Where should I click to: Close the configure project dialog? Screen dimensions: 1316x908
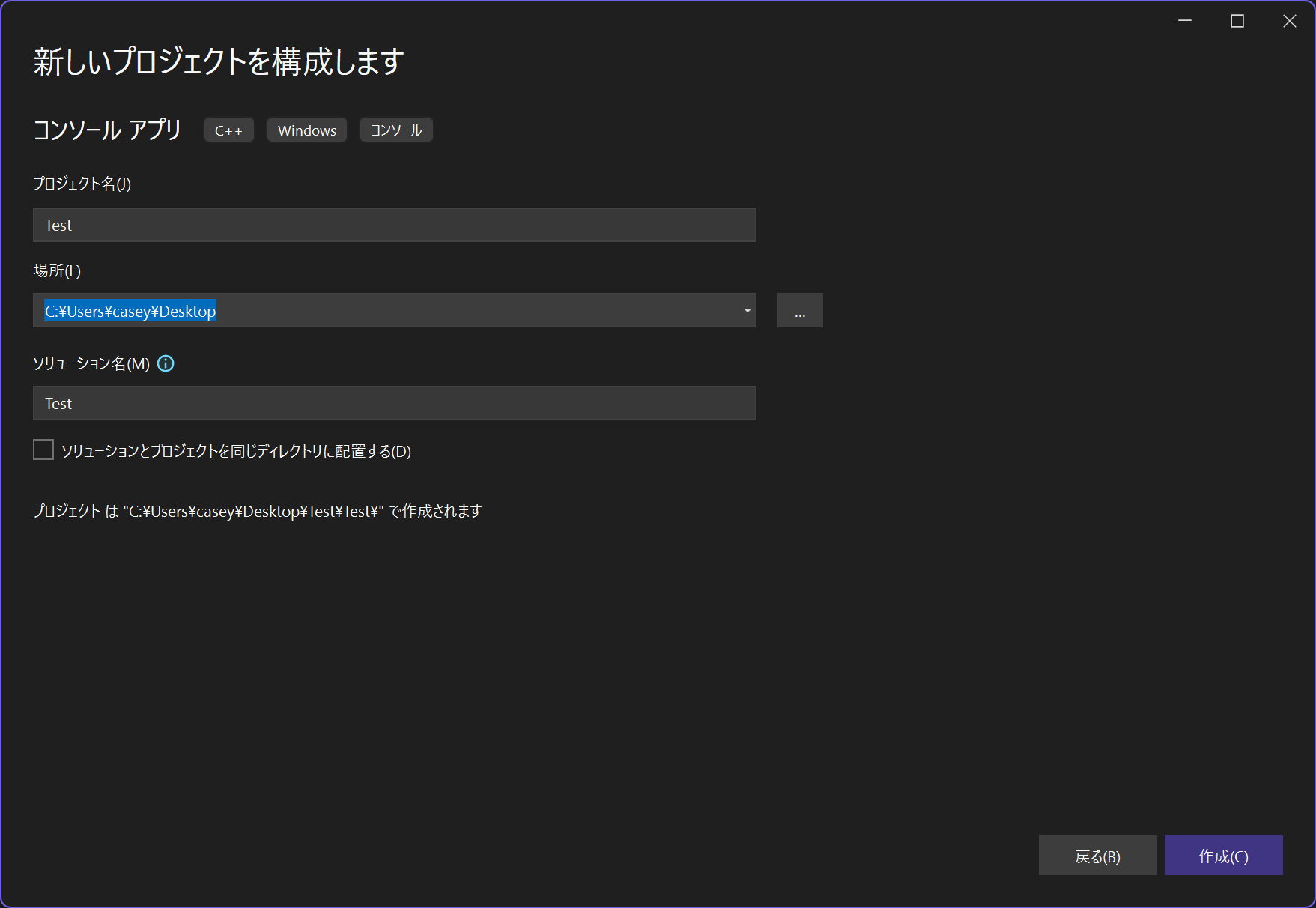(1290, 21)
